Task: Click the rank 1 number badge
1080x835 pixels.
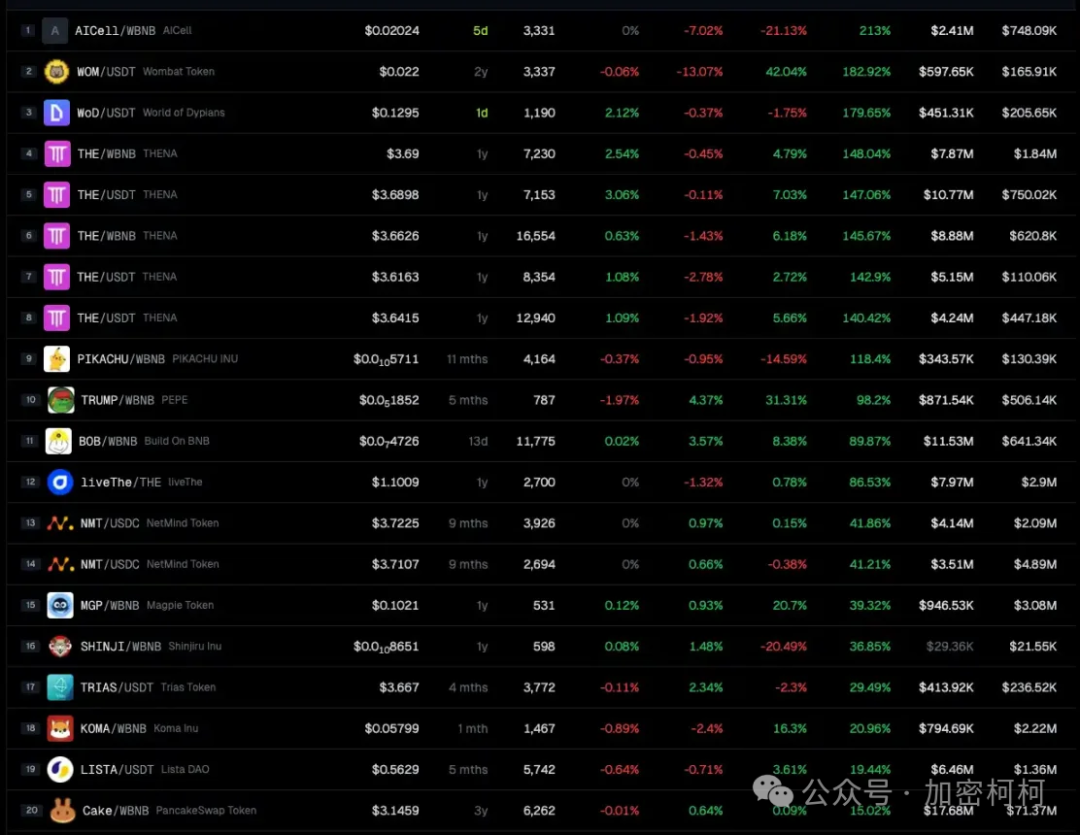Action: tap(27, 31)
